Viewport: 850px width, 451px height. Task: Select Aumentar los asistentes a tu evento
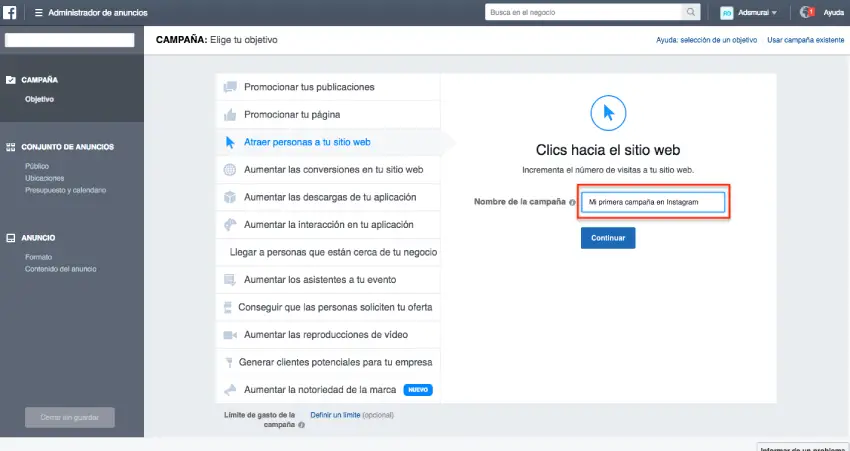pyautogui.click(x=328, y=280)
